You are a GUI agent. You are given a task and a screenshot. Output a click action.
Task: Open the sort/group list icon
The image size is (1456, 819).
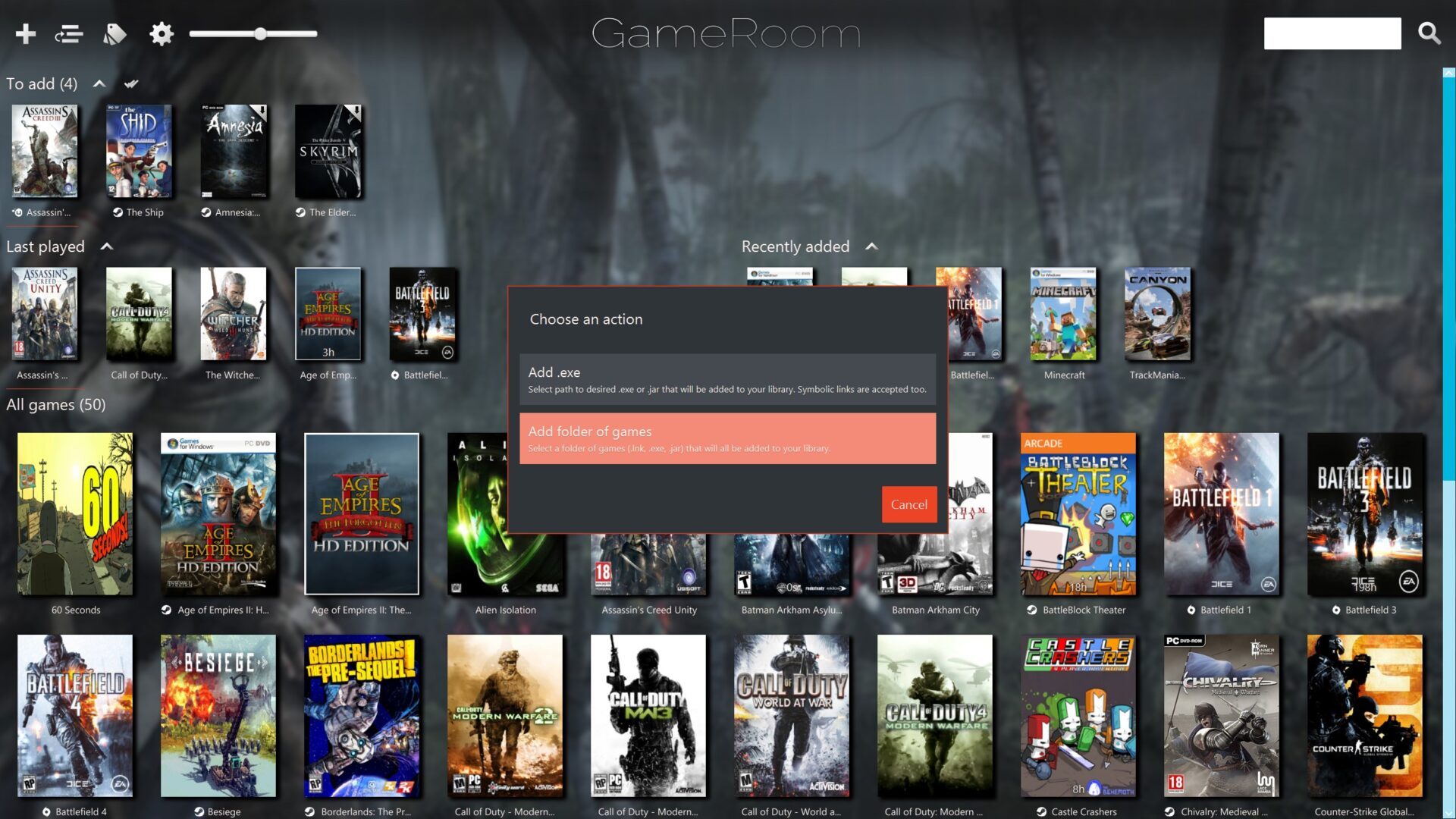pyautogui.click(x=69, y=33)
